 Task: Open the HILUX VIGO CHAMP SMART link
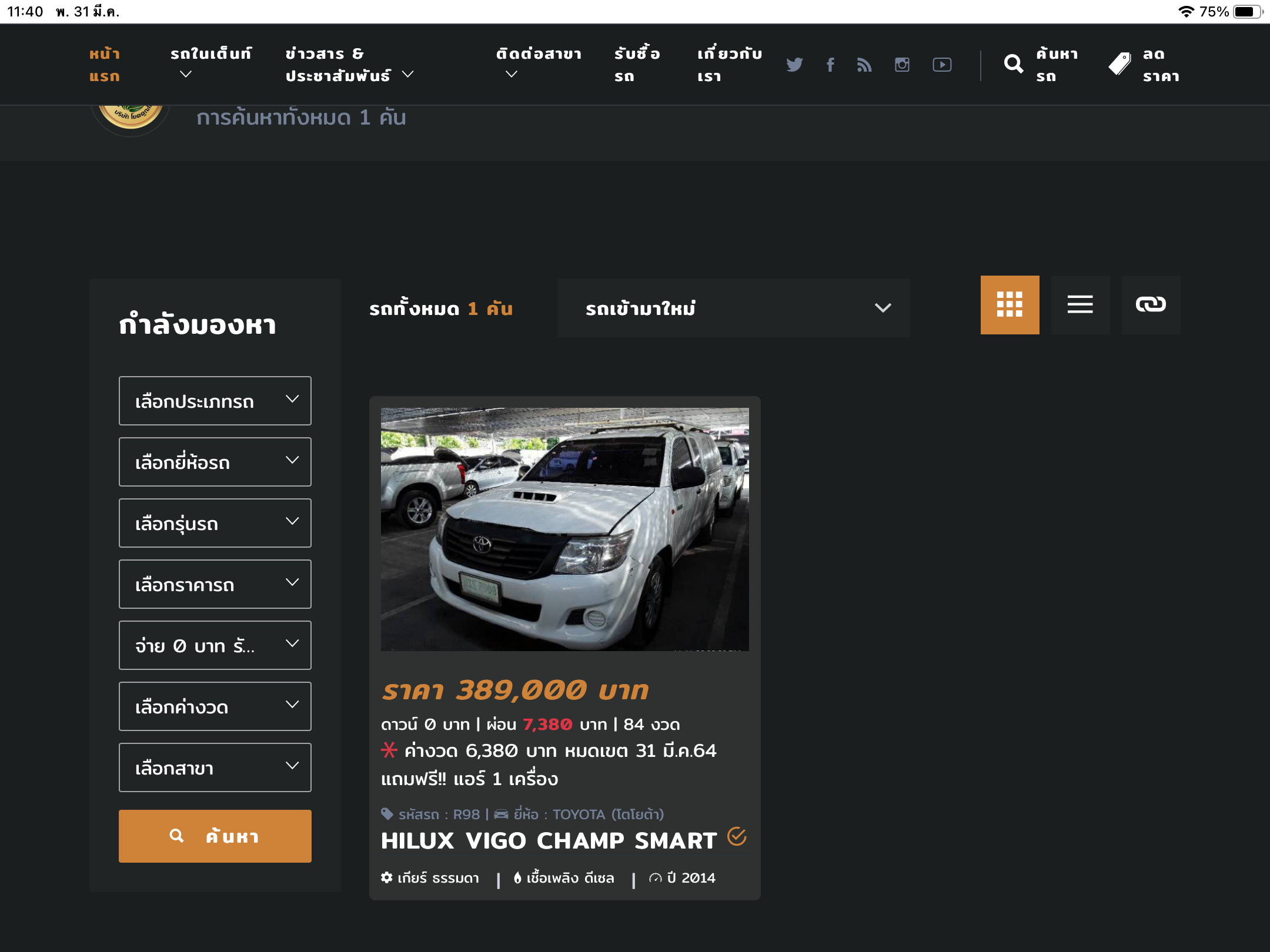tap(549, 841)
